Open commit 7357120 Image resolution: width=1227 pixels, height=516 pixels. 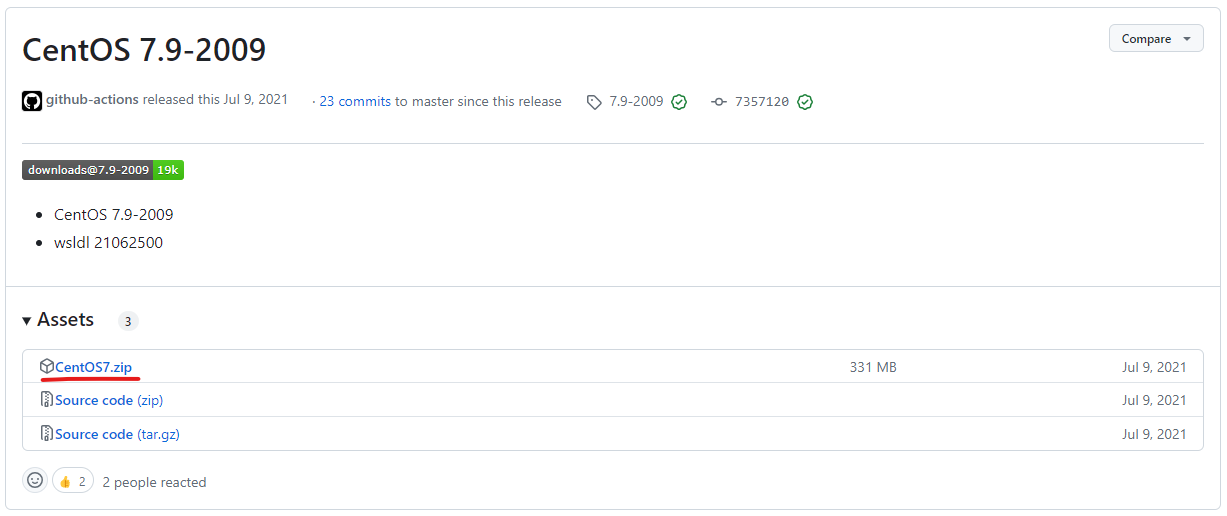[x=762, y=102]
